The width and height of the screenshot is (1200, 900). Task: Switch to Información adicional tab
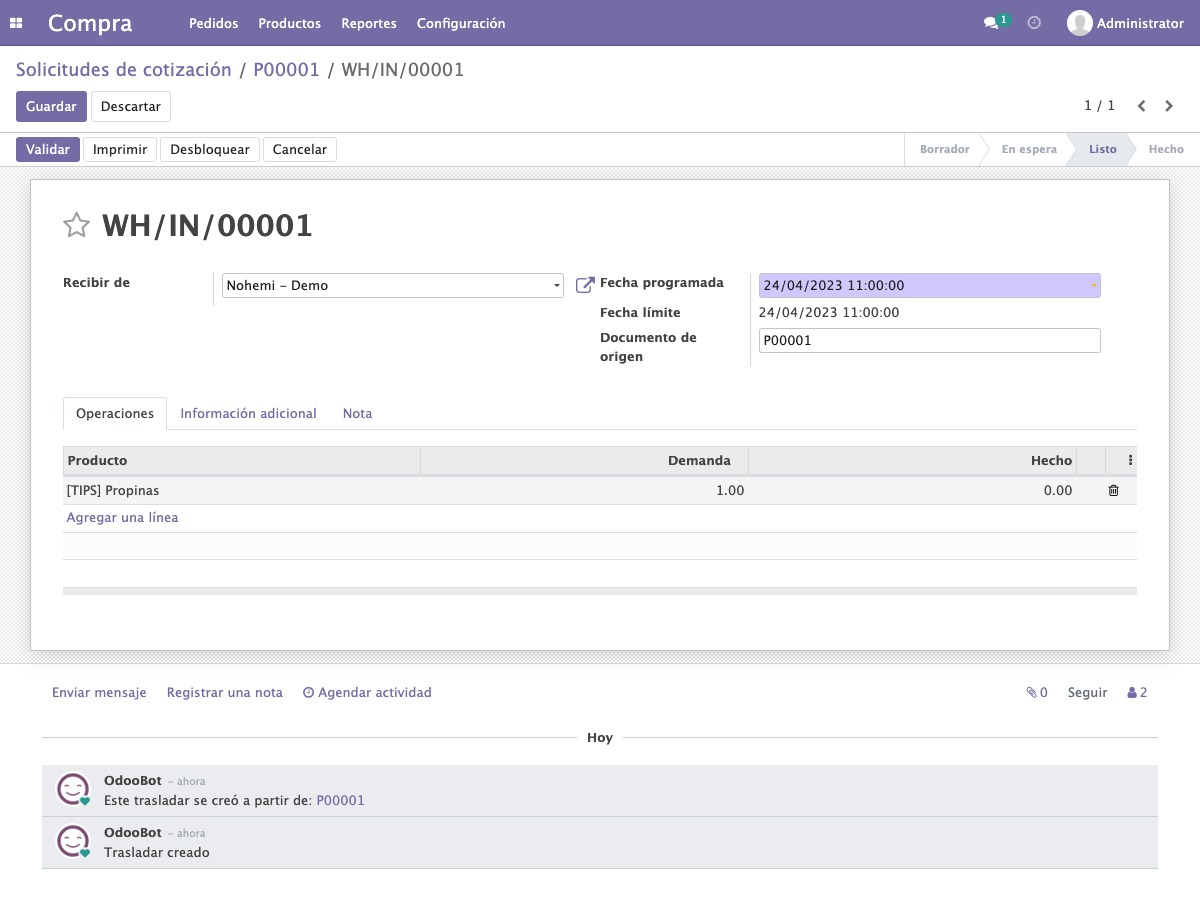coord(248,413)
